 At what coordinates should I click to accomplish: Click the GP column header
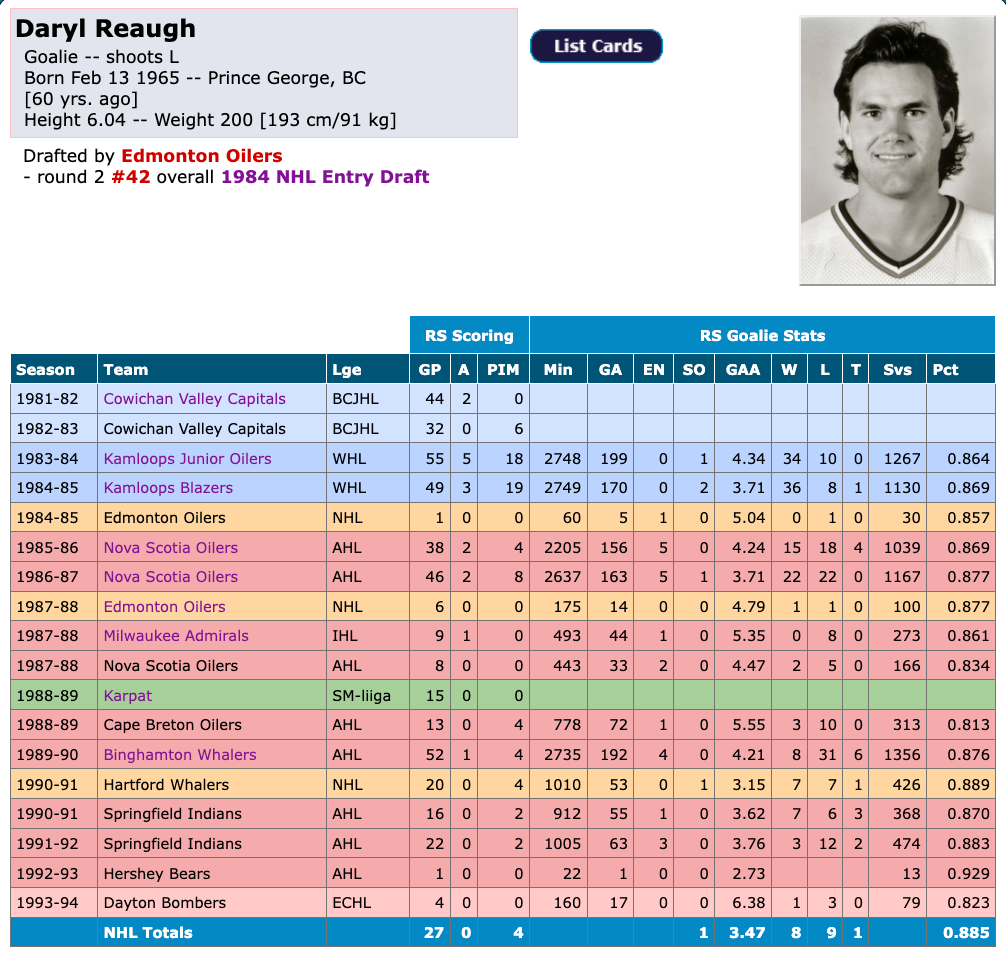[430, 370]
